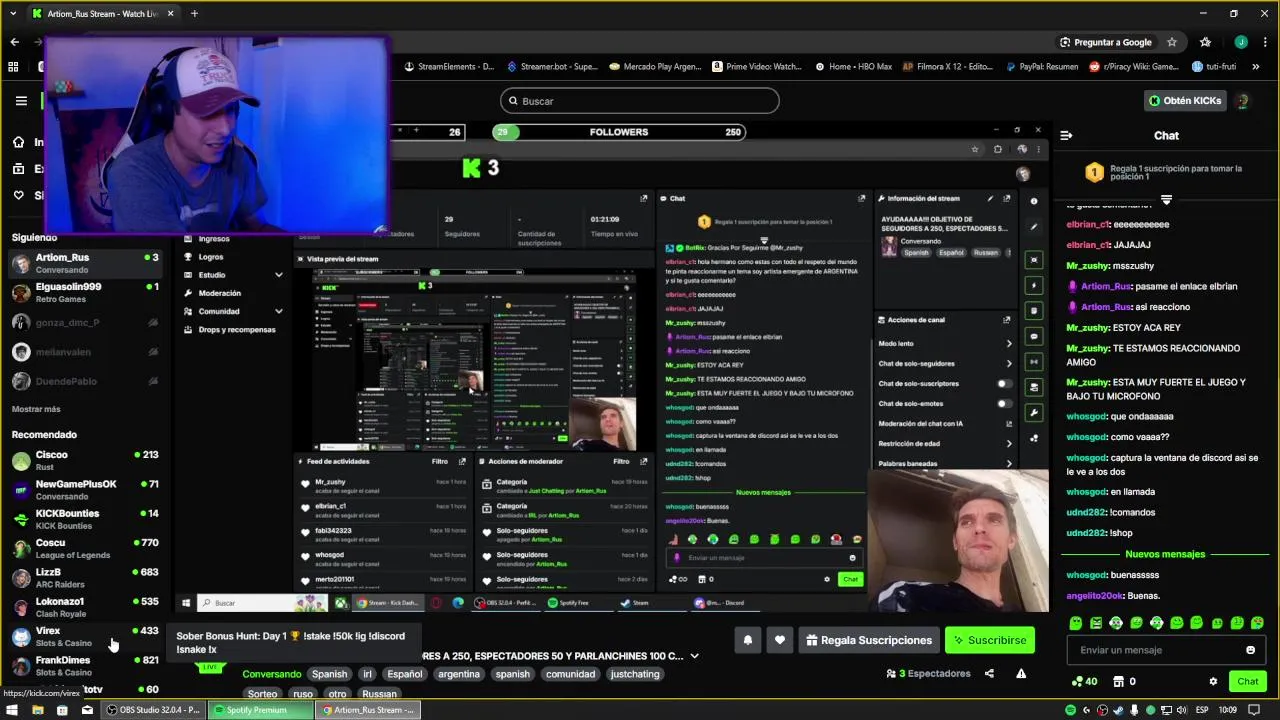
Task: Jump to newest chat messages arrow
Action: click(1166, 200)
